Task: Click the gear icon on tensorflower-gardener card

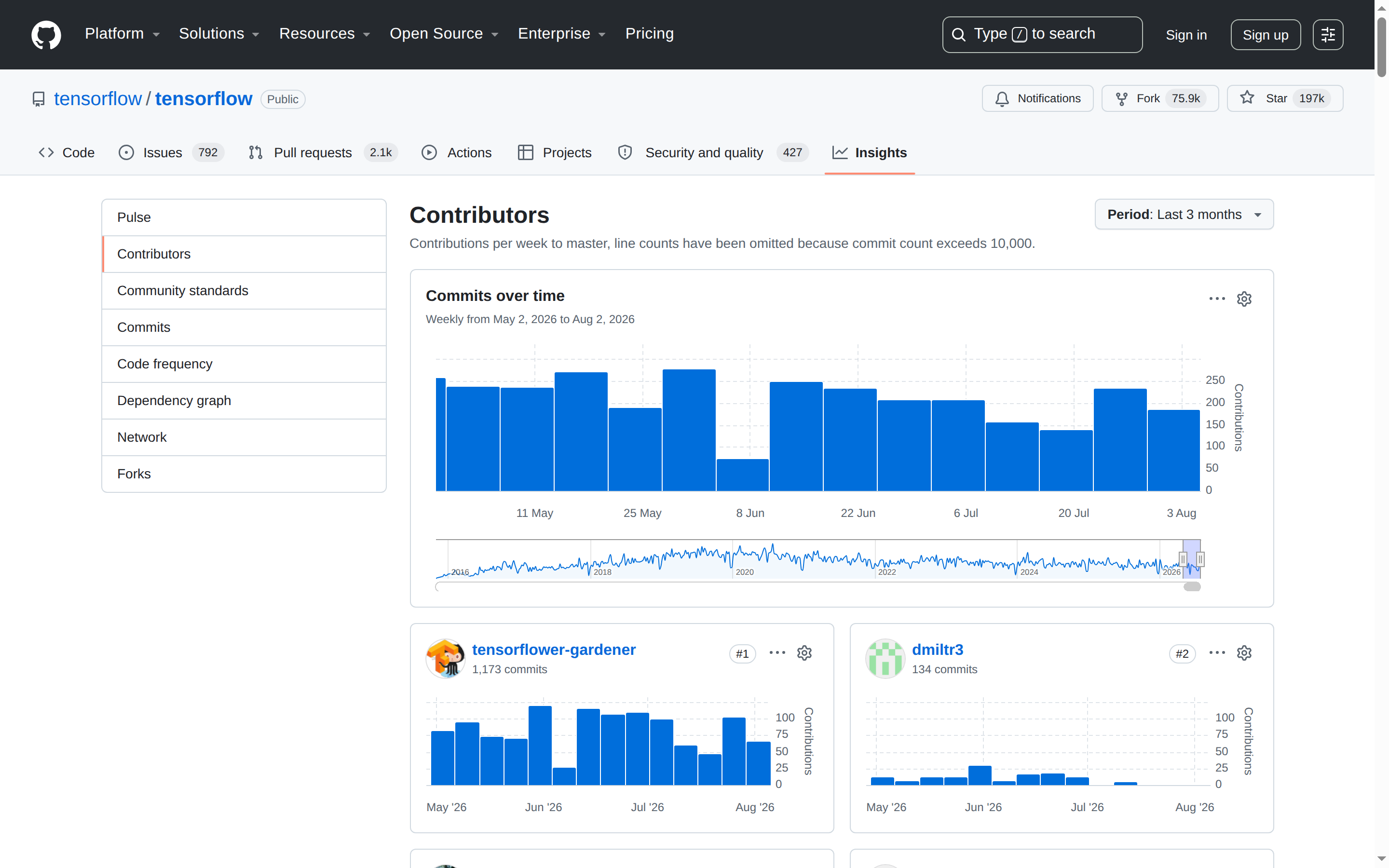Action: click(x=804, y=653)
